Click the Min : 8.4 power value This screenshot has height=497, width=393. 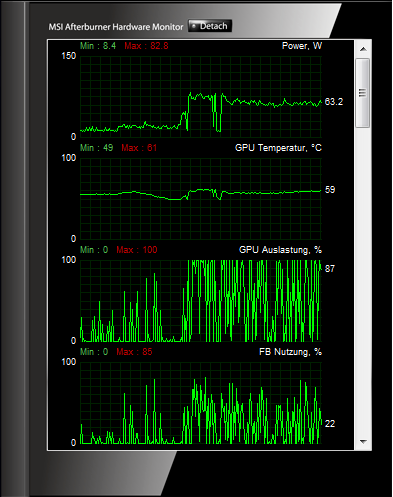click(98, 46)
